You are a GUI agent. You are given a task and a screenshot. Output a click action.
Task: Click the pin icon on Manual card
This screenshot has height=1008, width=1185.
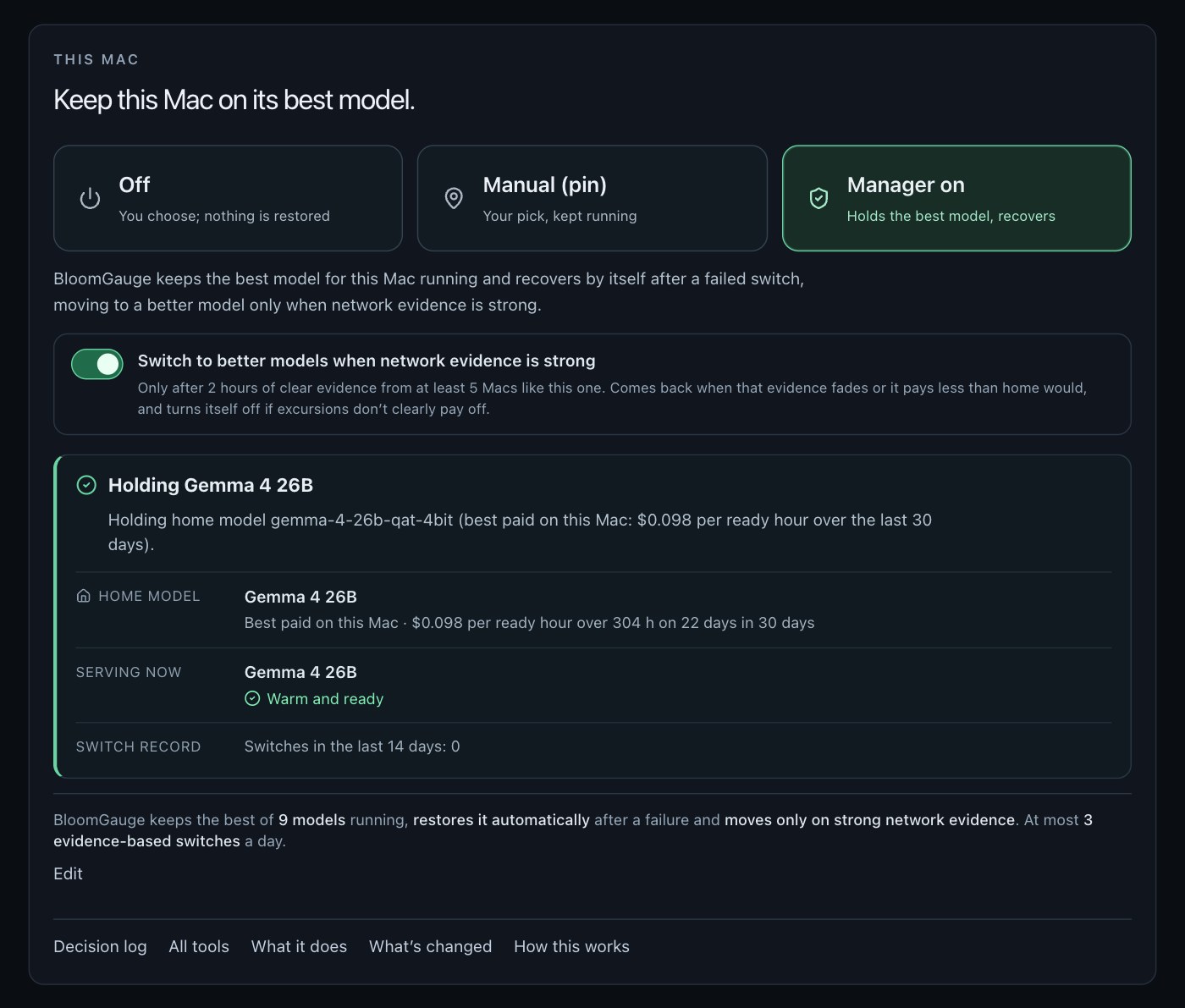[454, 199]
